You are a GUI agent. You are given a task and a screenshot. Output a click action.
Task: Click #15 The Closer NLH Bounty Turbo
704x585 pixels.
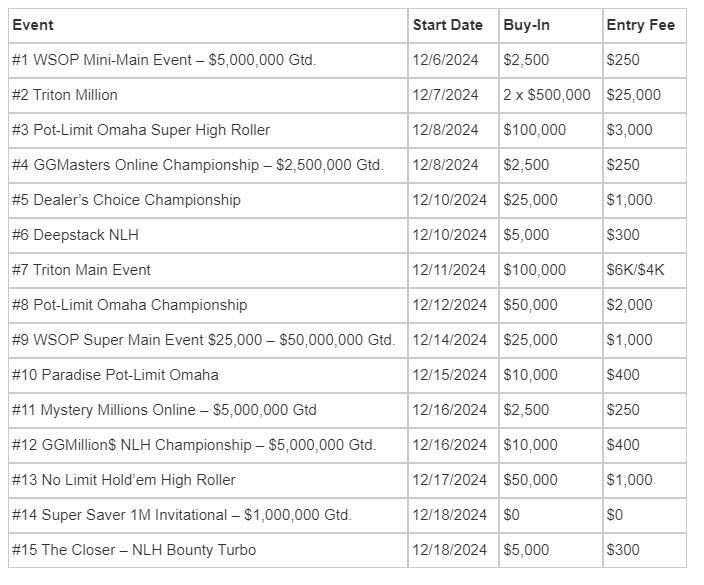coord(134,550)
